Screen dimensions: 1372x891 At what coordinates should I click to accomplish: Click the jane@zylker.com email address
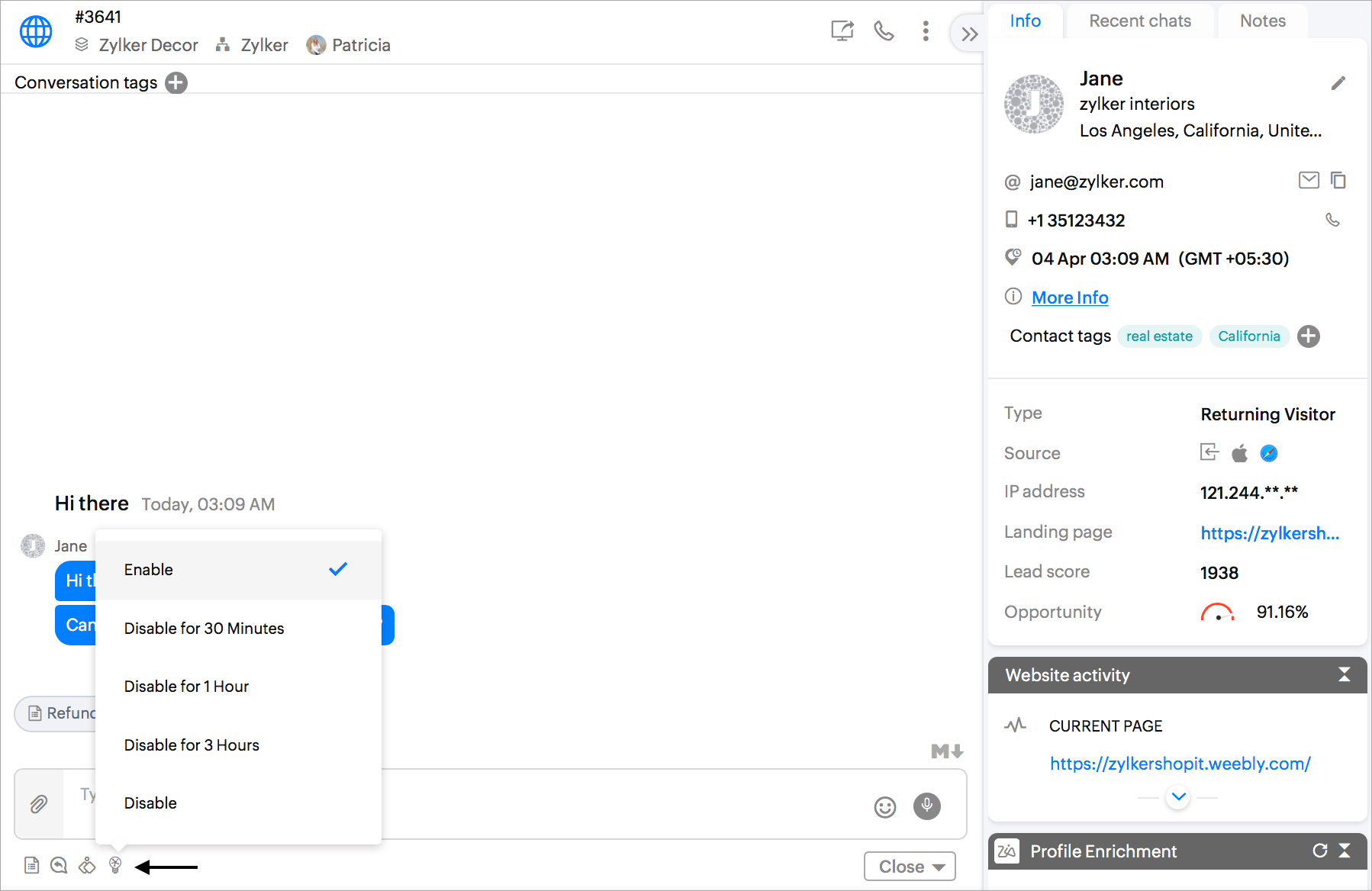[x=1097, y=182]
